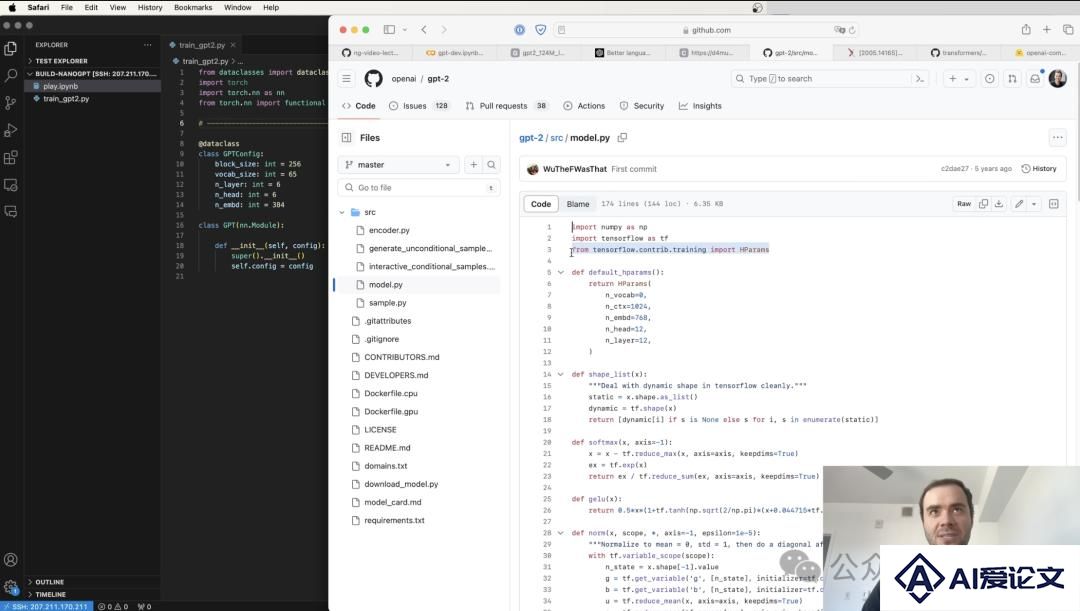Copy file path next to model.py
1080x611 pixels.
tap(622, 138)
